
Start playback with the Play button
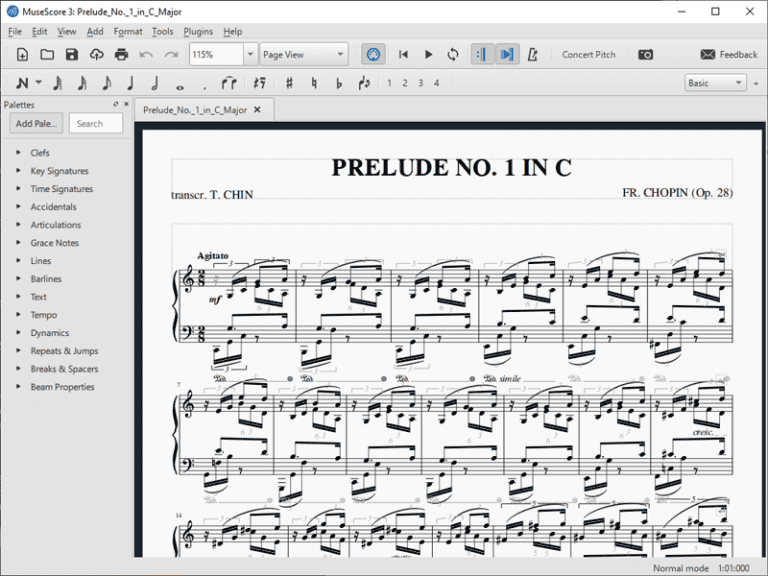tap(428, 54)
